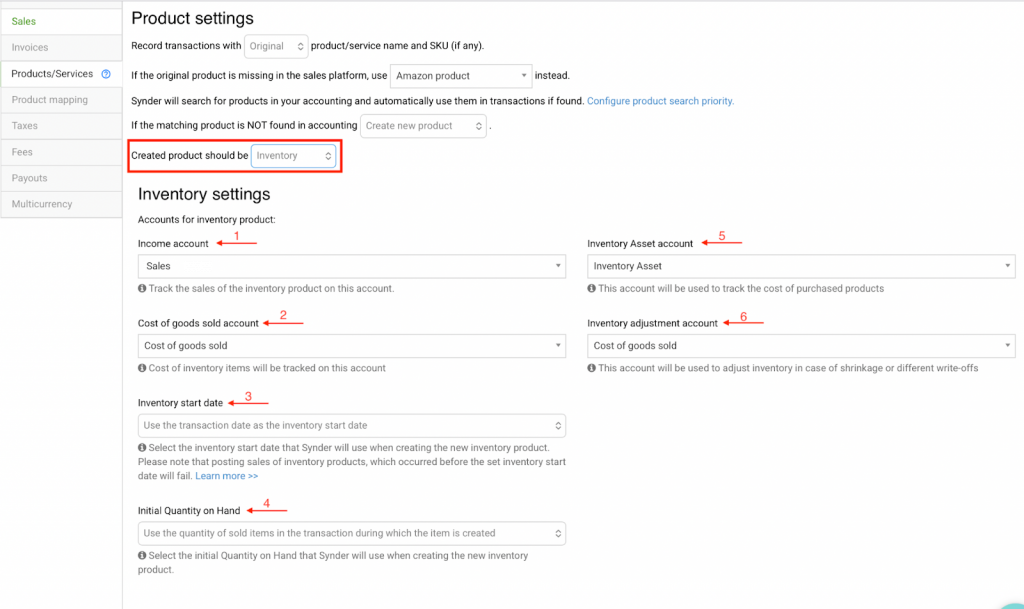Click info icon beside income account hint
The height and width of the screenshot is (609, 1024).
[142, 289]
